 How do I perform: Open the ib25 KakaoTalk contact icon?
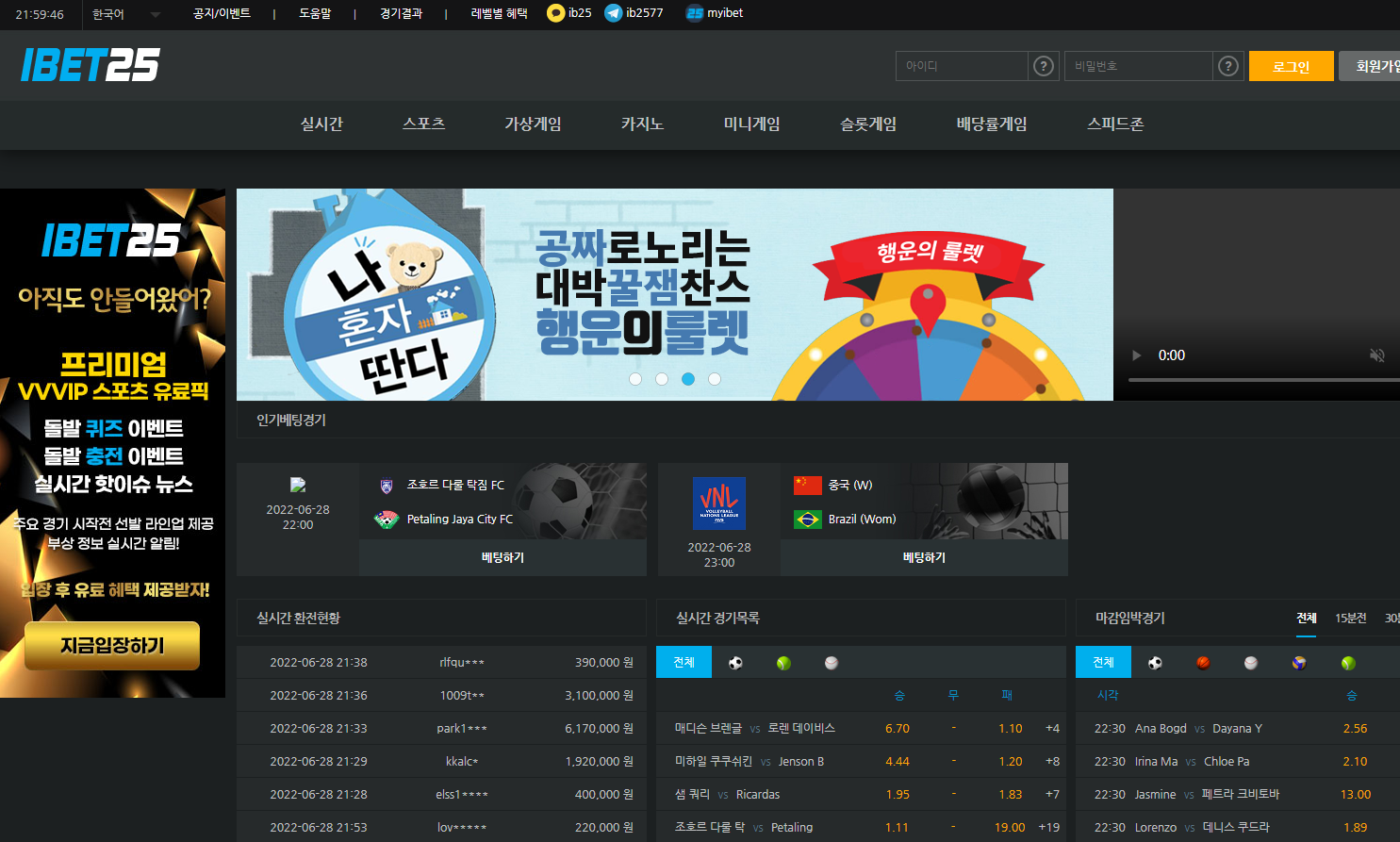pos(555,13)
